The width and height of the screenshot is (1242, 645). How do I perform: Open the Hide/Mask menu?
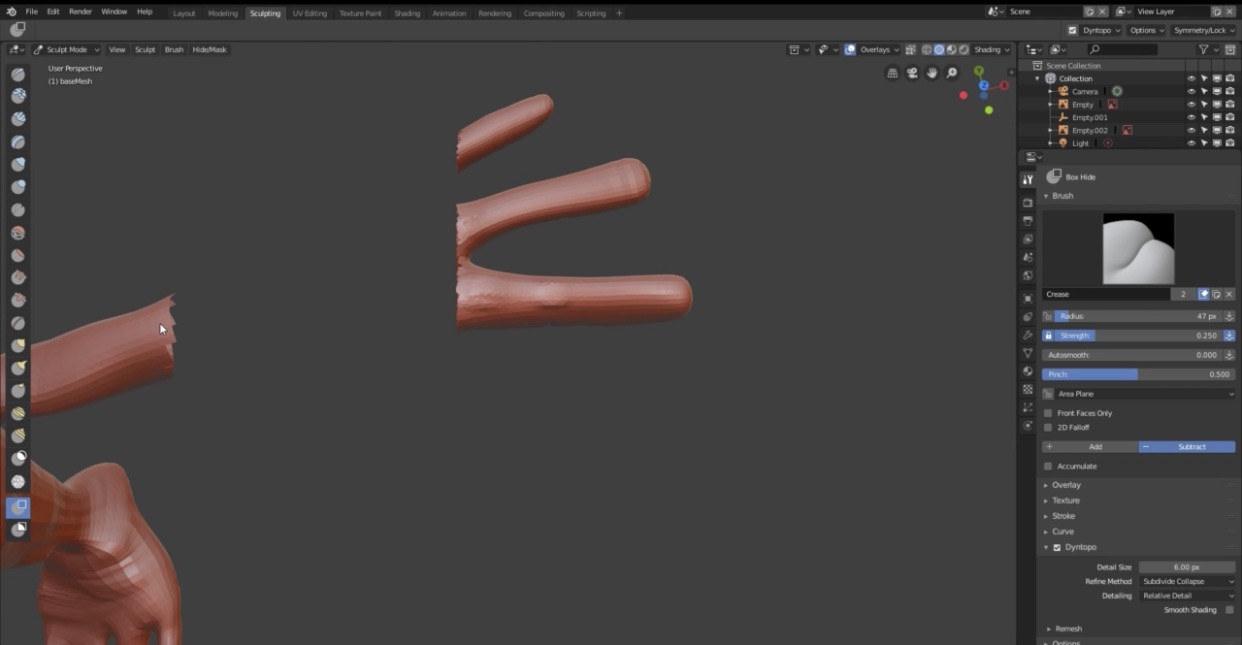click(x=209, y=49)
